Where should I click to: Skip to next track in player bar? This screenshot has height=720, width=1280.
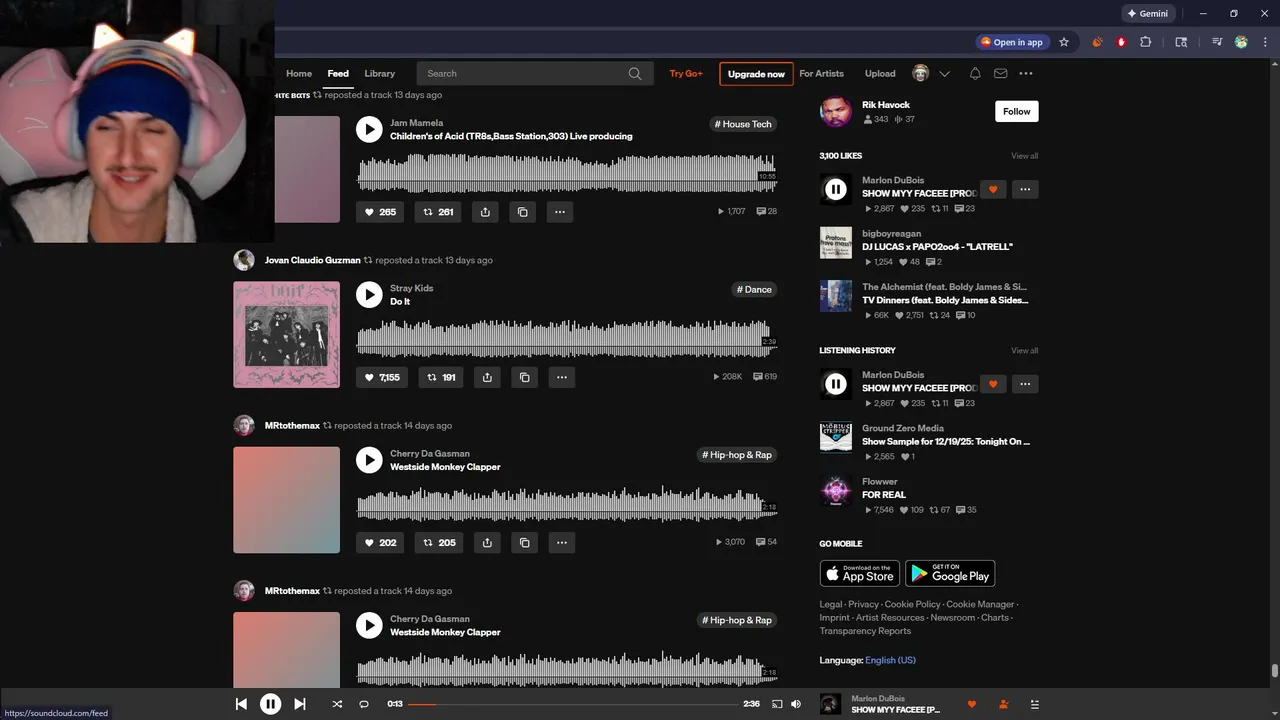(x=299, y=704)
